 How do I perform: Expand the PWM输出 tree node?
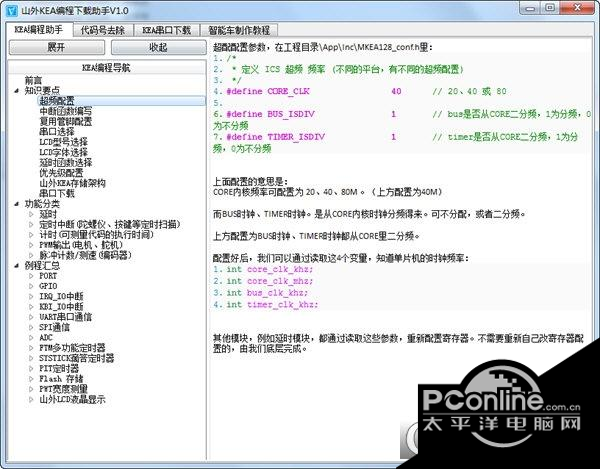tap(31, 245)
